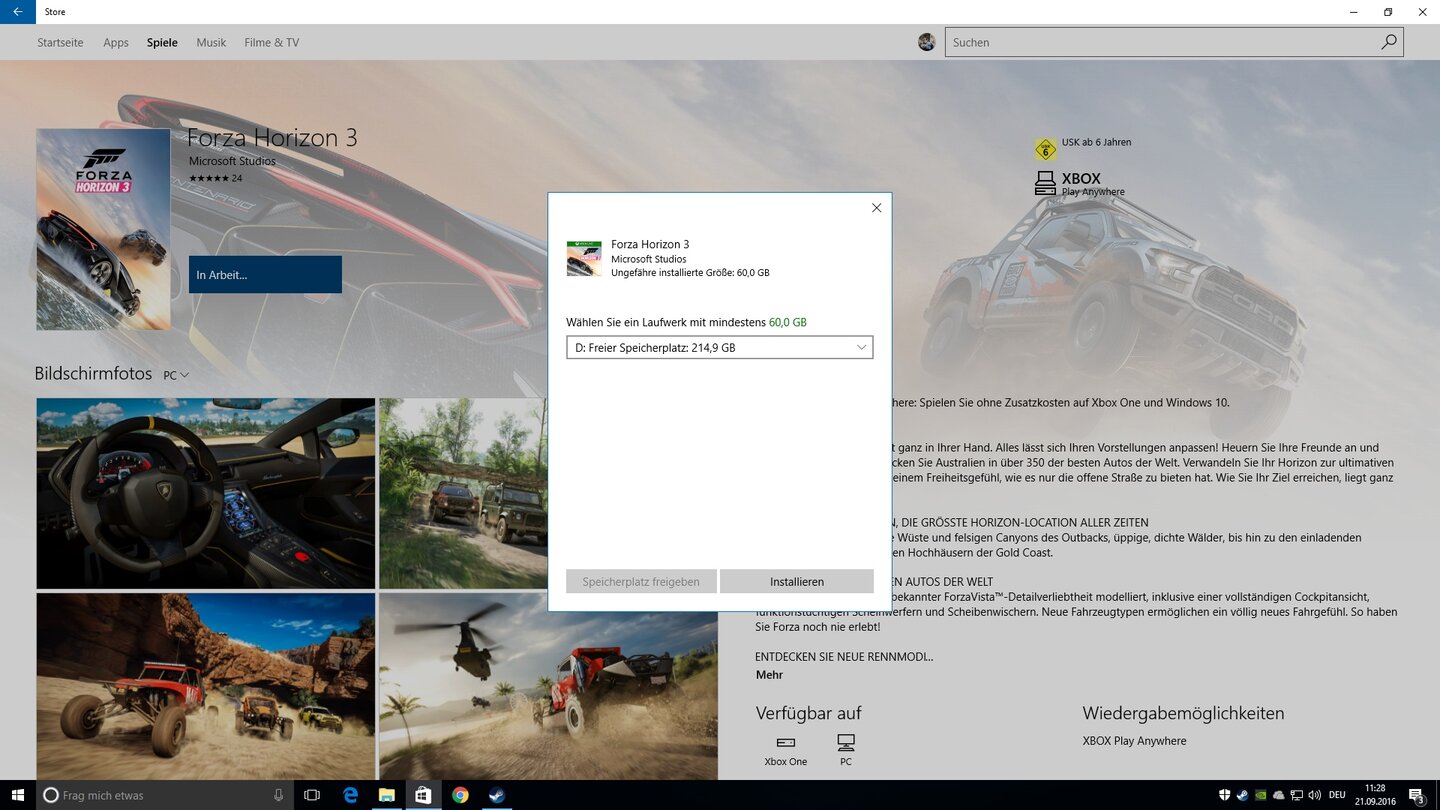Go to Startseite tab

tap(60, 42)
